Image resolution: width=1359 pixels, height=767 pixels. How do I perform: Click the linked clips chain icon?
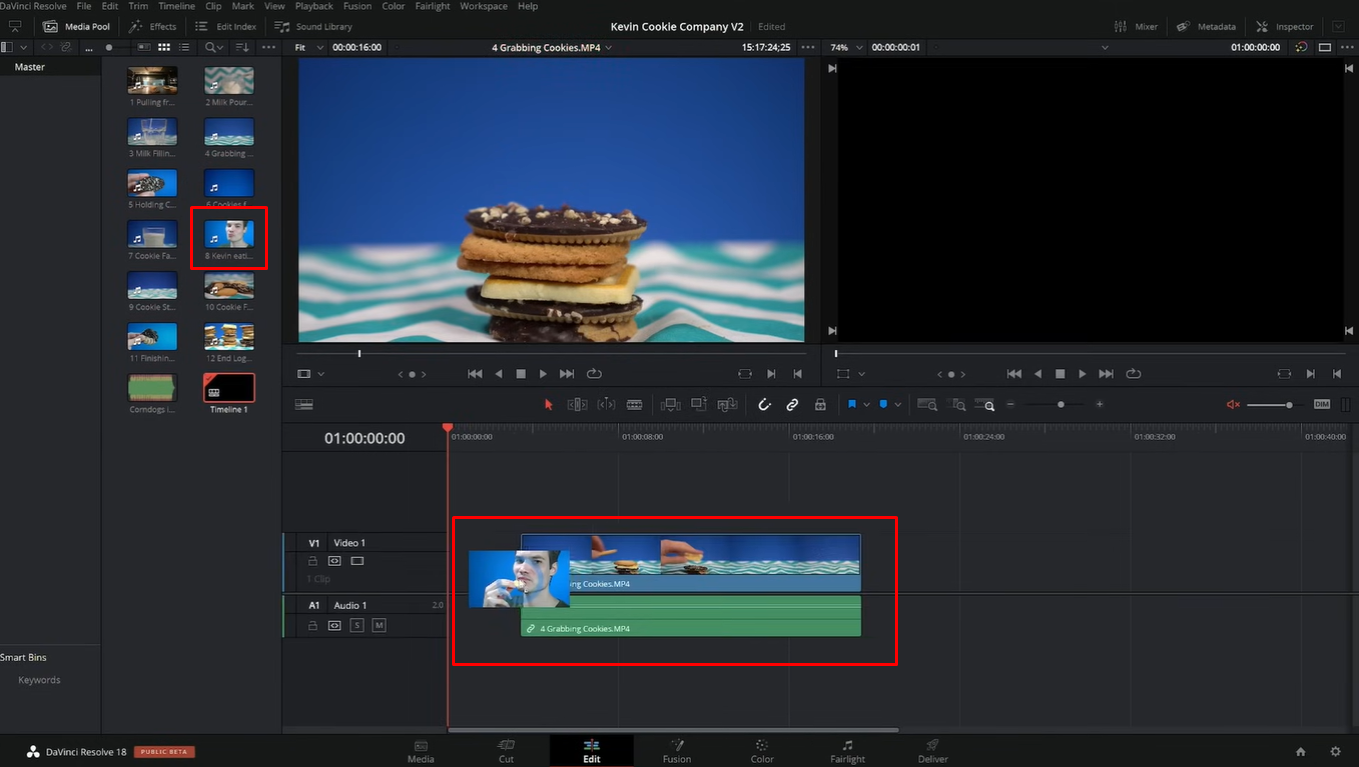(x=793, y=404)
